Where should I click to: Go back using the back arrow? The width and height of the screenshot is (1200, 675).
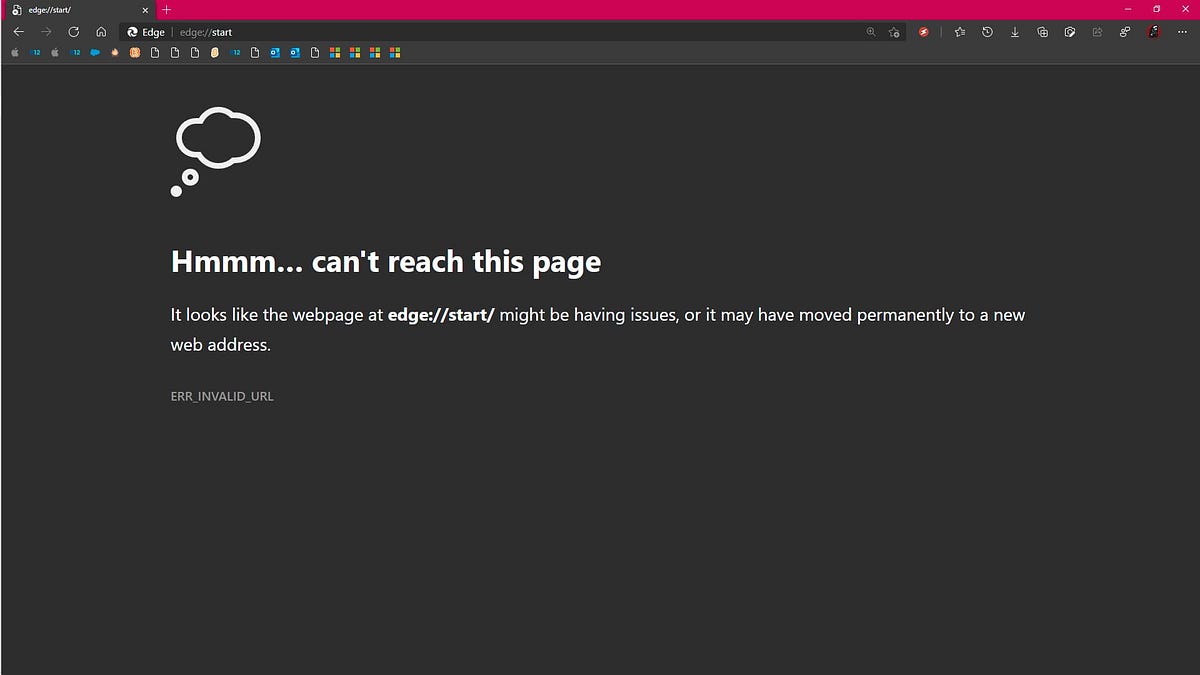click(x=18, y=32)
